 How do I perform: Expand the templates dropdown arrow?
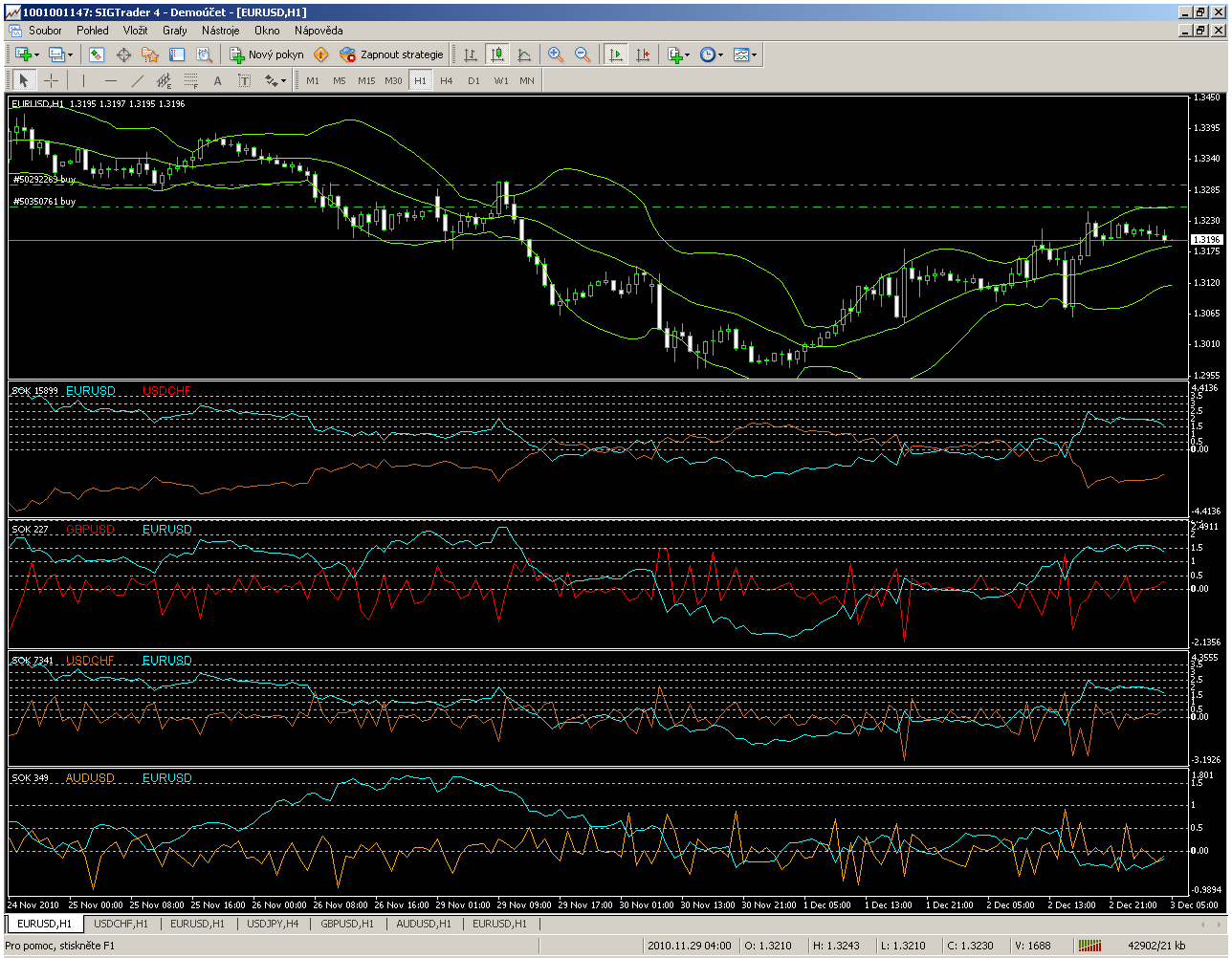[x=755, y=55]
